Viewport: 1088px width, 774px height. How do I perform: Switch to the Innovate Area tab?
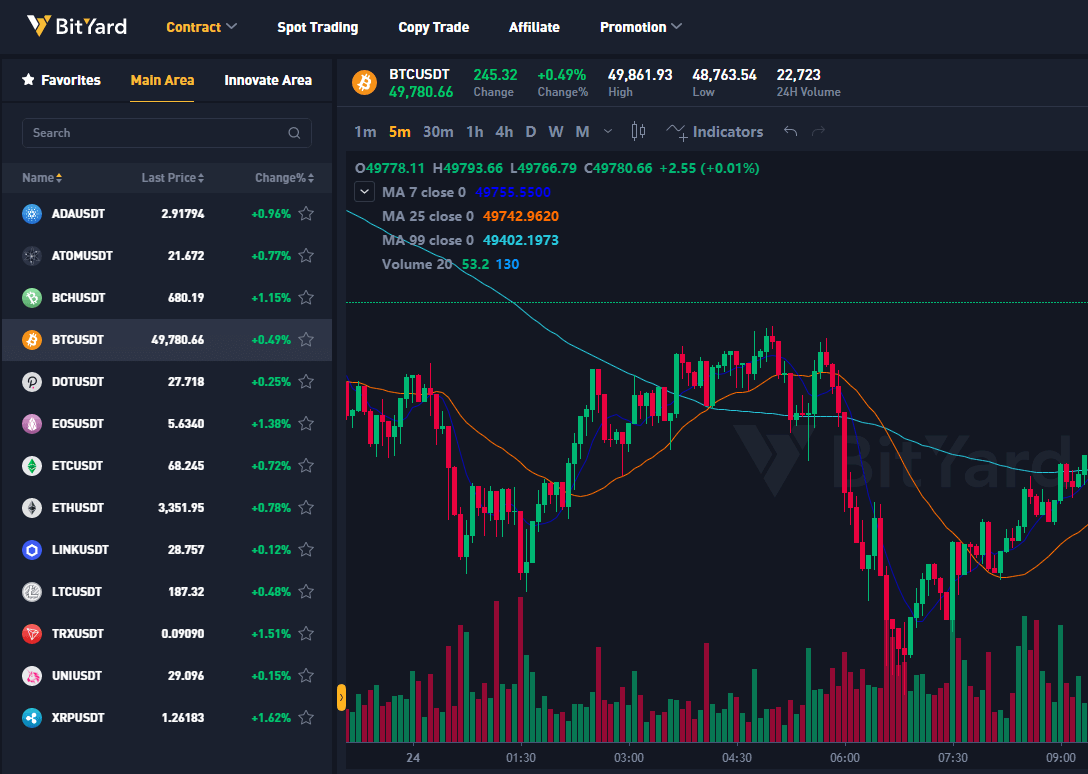[x=268, y=80]
